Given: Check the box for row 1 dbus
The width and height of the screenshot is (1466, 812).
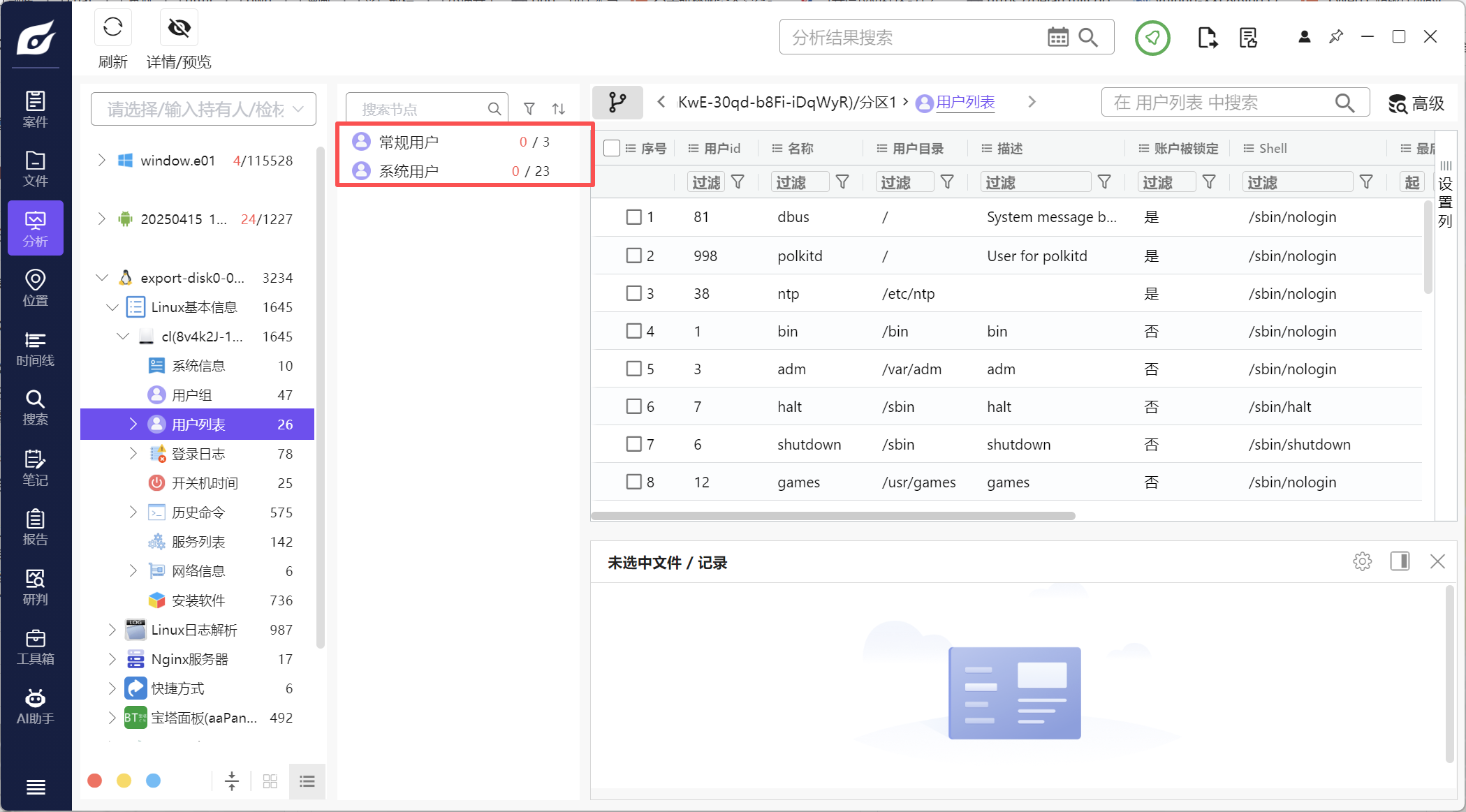Looking at the screenshot, I should coord(633,217).
